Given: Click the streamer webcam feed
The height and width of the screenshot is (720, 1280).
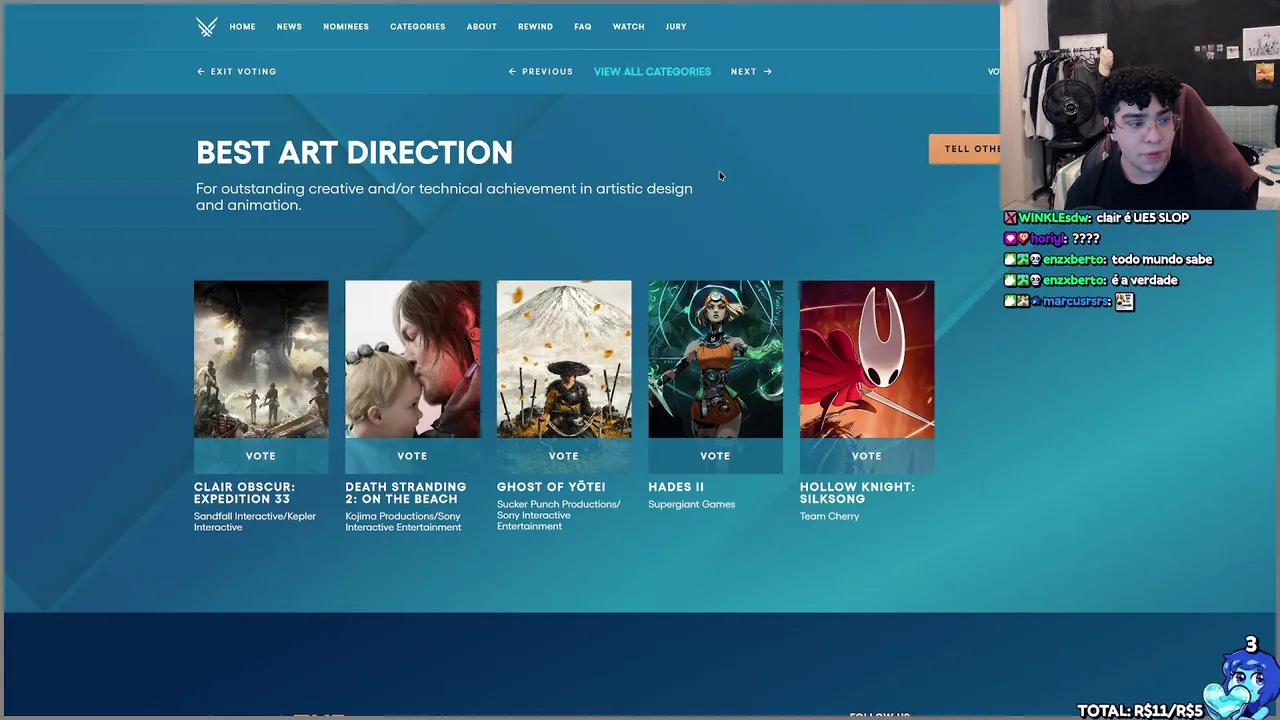Looking at the screenshot, I should tap(1140, 103).
